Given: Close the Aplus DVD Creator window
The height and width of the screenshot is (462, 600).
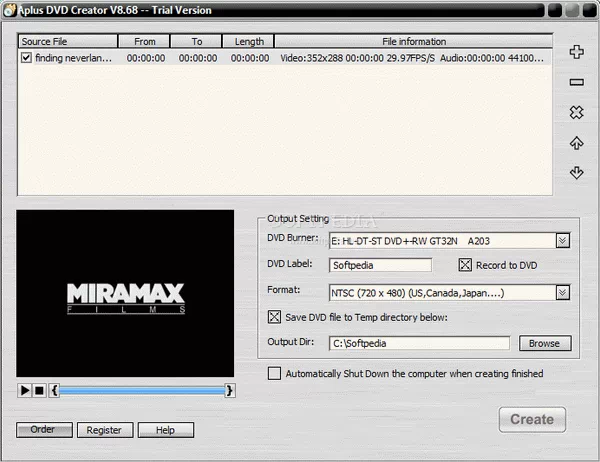Looking at the screenshot, I should (x=590, y=10).
